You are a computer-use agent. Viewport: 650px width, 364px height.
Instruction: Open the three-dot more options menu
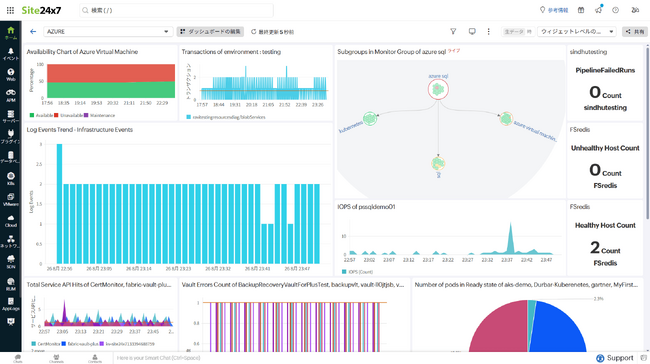pos(488,32)
